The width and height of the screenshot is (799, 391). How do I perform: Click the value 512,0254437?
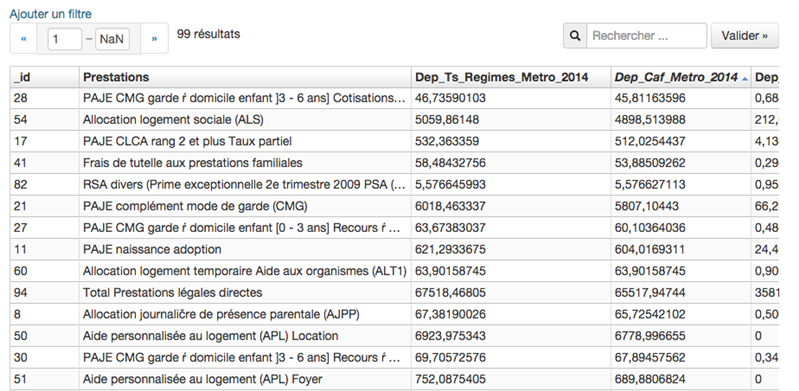tap(650, 141)
